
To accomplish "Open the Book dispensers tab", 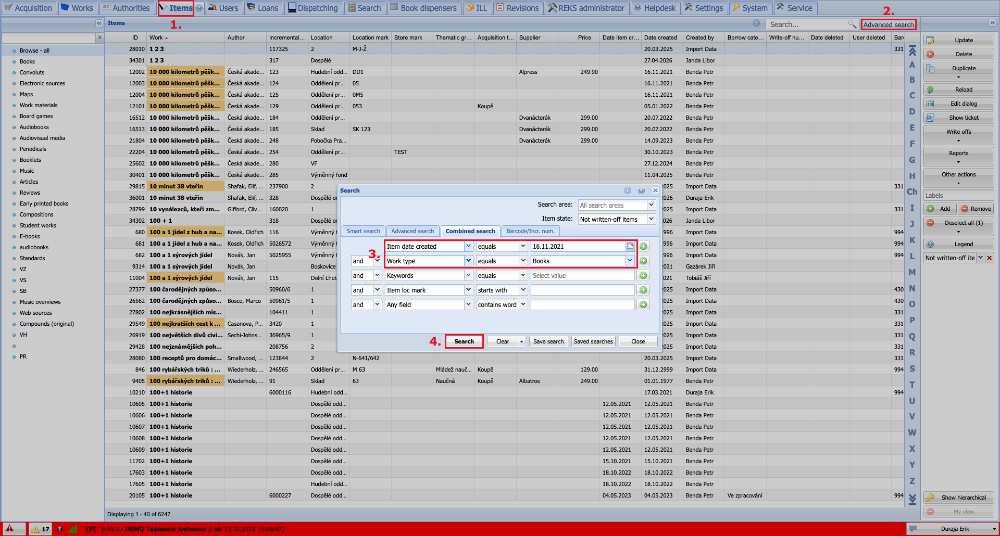I will coord(424,8).
